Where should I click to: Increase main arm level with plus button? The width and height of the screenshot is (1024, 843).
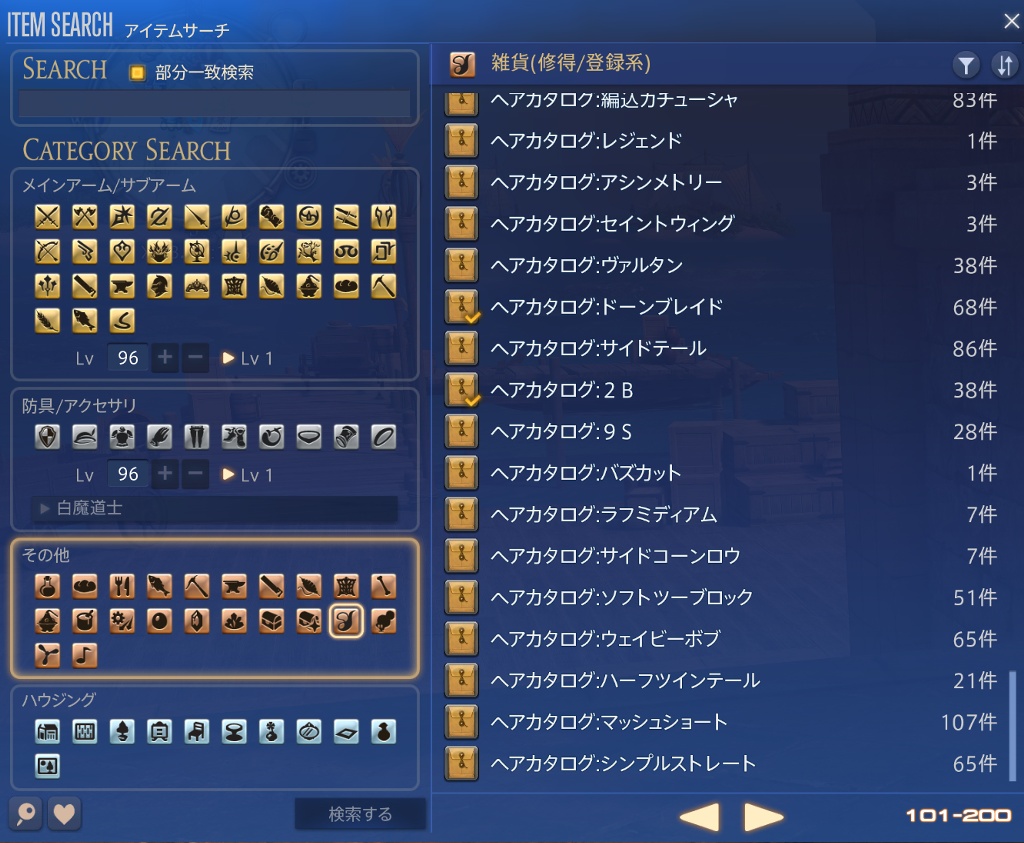165,357
